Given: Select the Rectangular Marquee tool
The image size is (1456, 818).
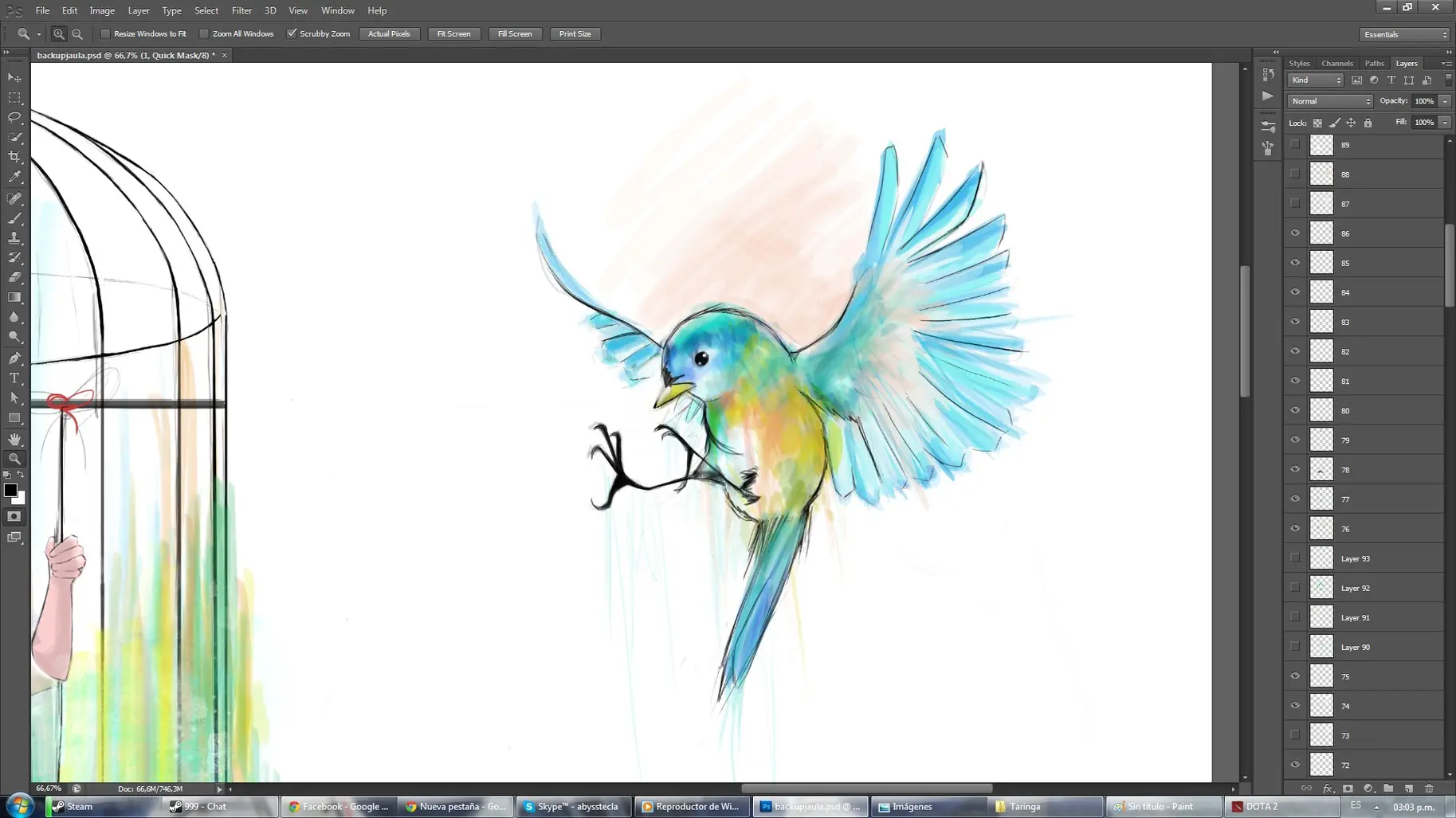Looking at the screenshot, I should coord(14,98).
